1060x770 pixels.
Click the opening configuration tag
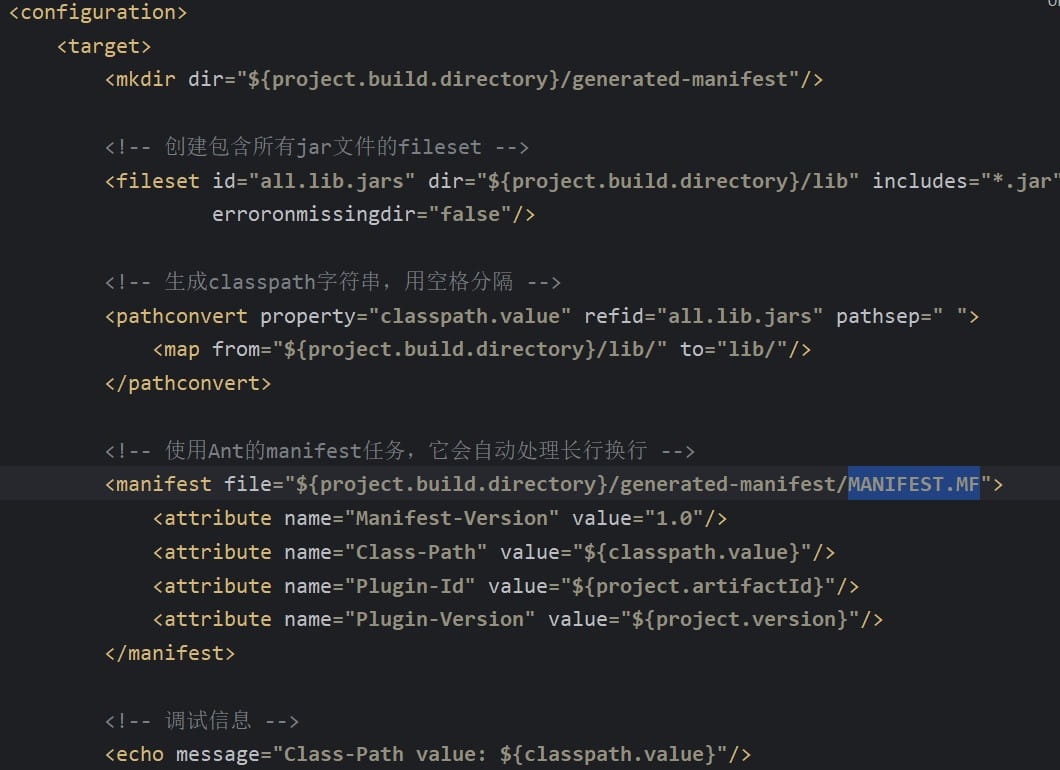(x=97, y=13)
